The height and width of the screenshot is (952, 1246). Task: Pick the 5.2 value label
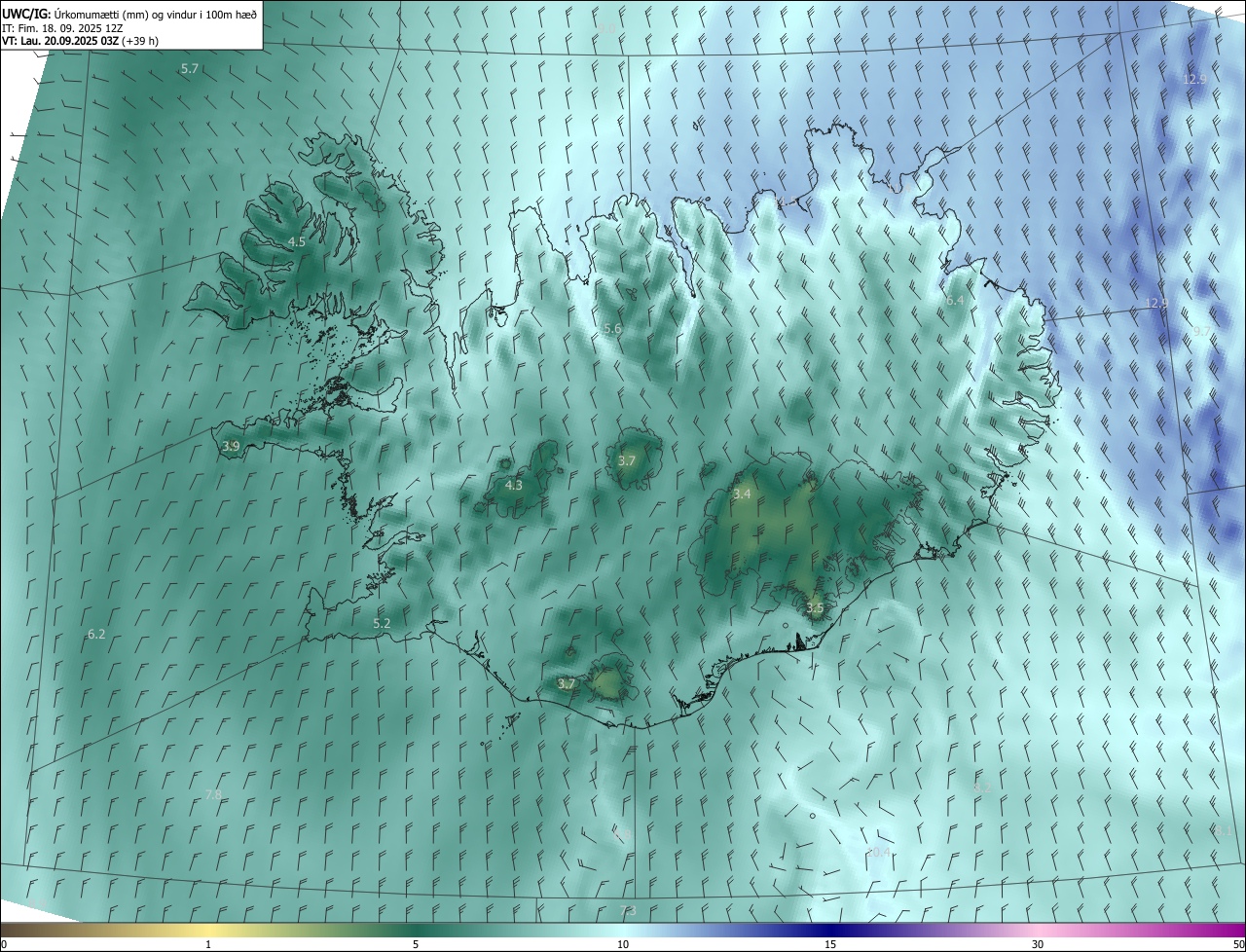[x=382, y=623]
